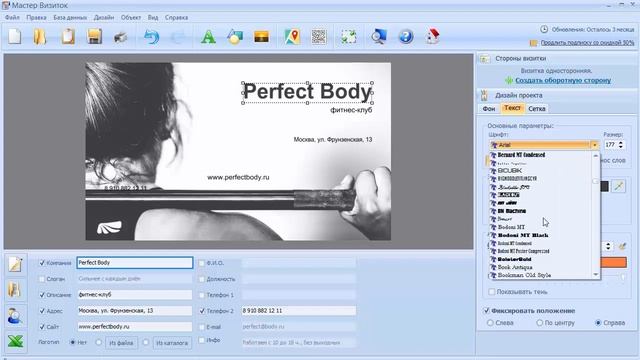Click the eyedropper color picker icon
This screenshot has height=360, width=640.
[x=619, y=186]
